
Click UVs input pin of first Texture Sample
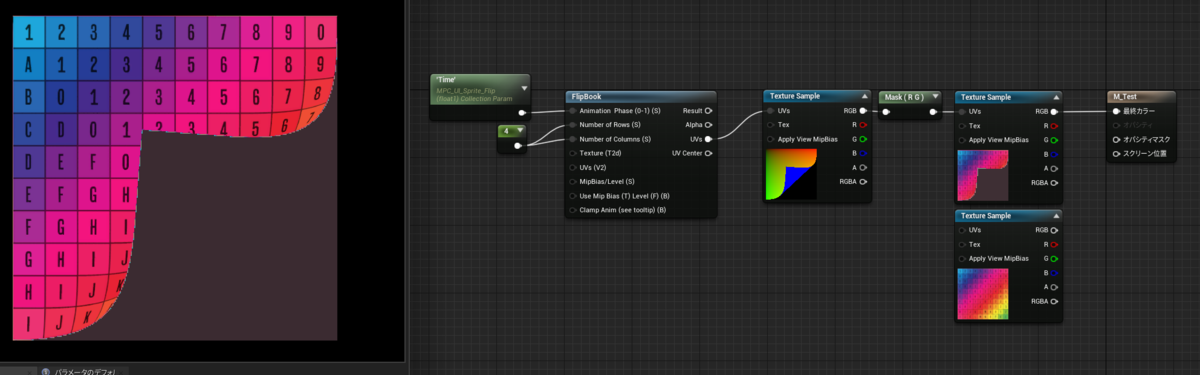click(x=770, y=110)
